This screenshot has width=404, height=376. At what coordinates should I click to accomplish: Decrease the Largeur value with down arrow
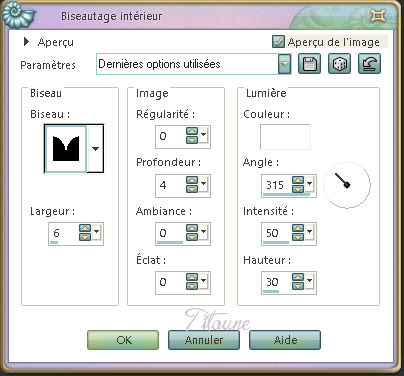[x=85, y=237]
